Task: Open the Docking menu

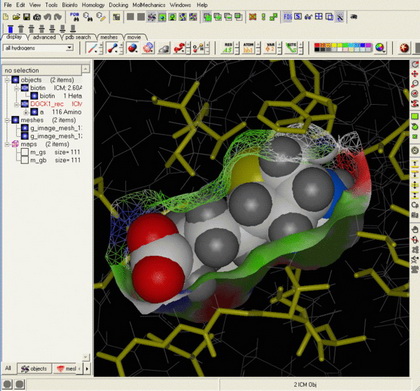Action: [x=118, y=5]
